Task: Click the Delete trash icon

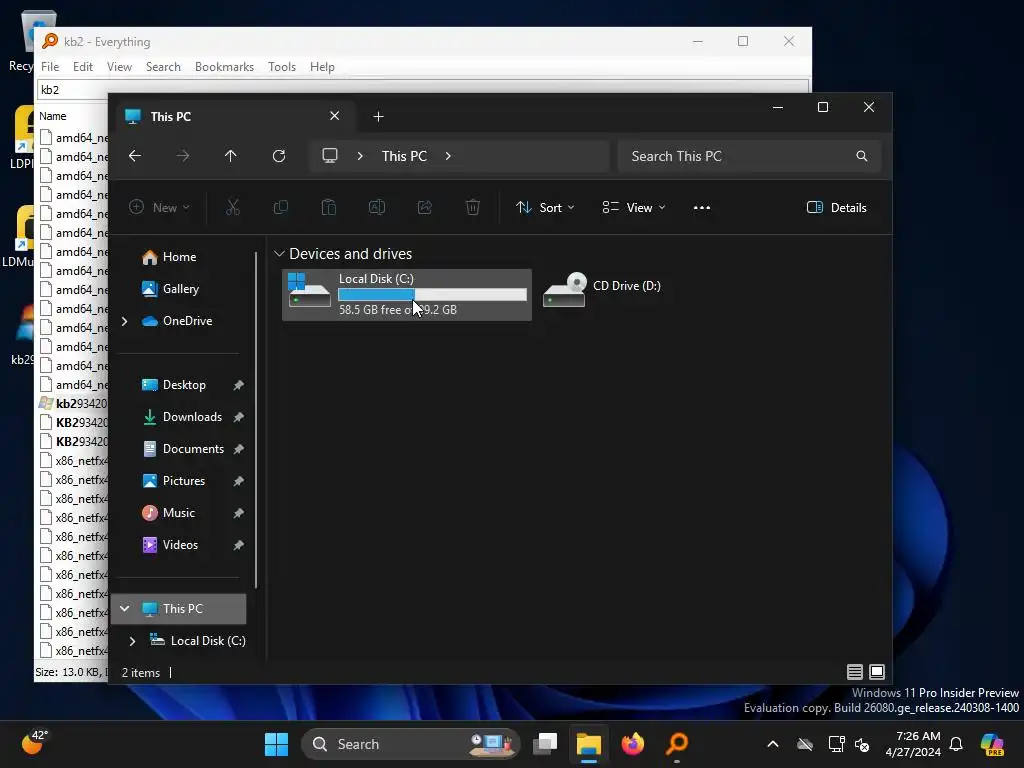Action: point(473,208)
